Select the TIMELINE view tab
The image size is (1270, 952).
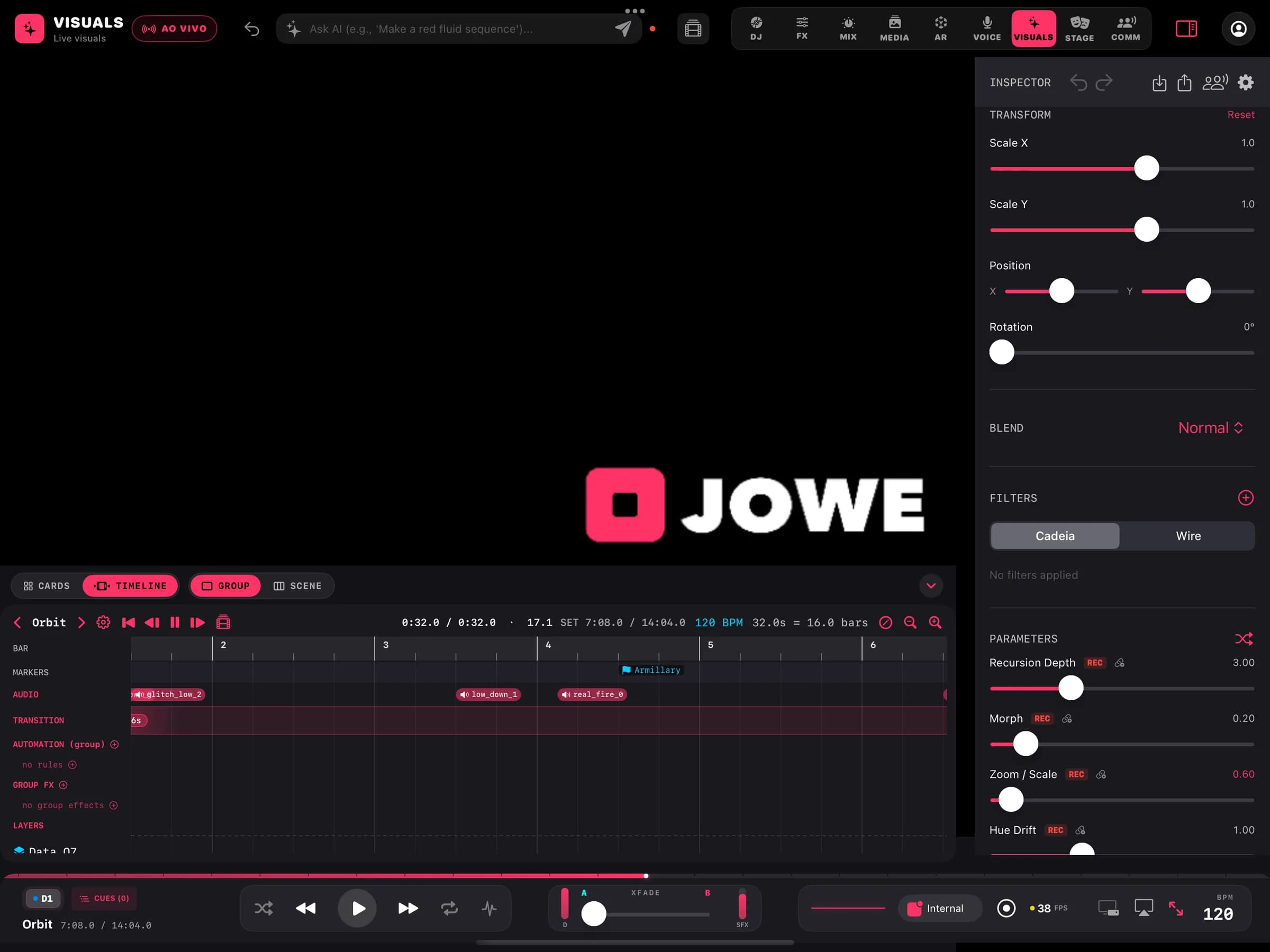[130, 586]
